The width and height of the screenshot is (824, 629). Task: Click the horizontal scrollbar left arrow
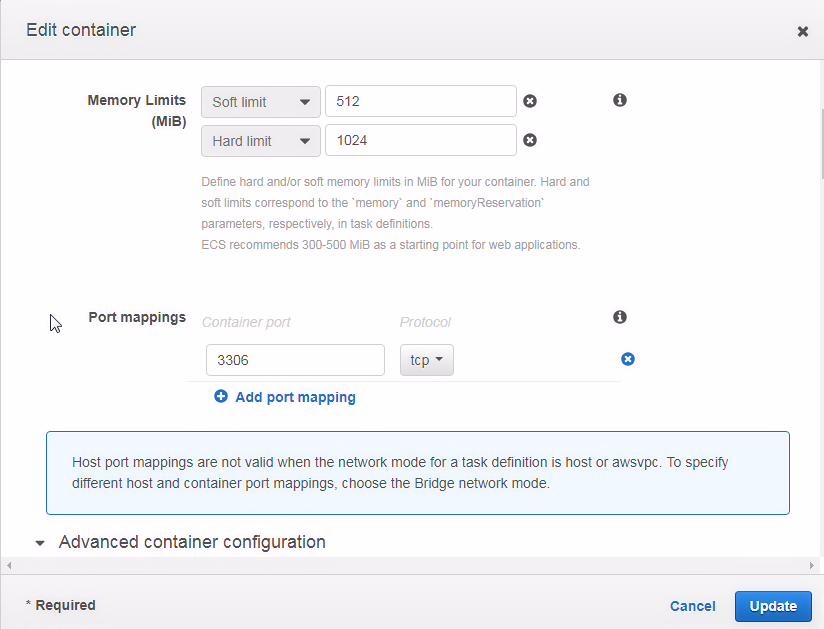tap(9, 565)
